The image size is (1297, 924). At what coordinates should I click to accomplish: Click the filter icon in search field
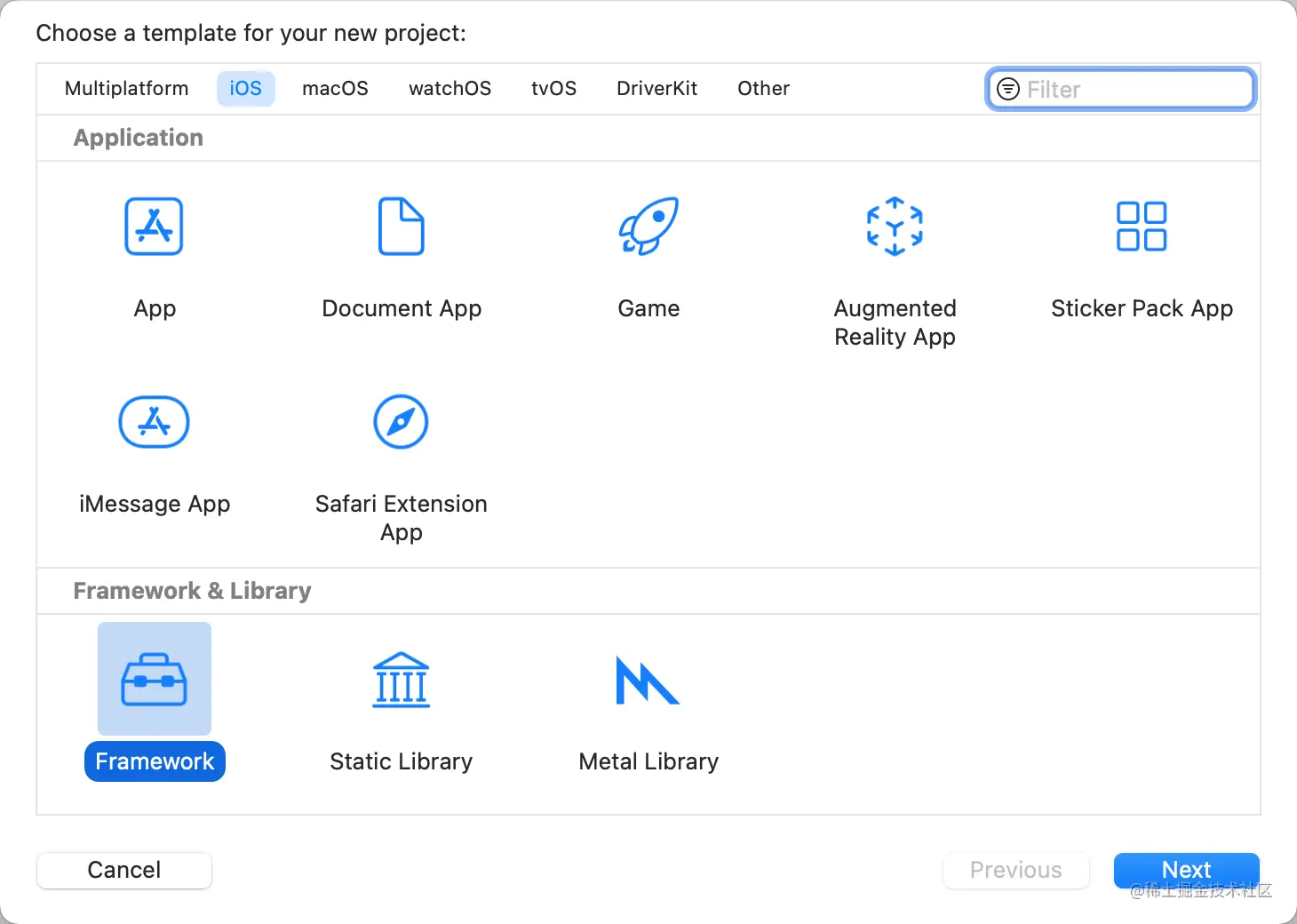click(1008, 89)
